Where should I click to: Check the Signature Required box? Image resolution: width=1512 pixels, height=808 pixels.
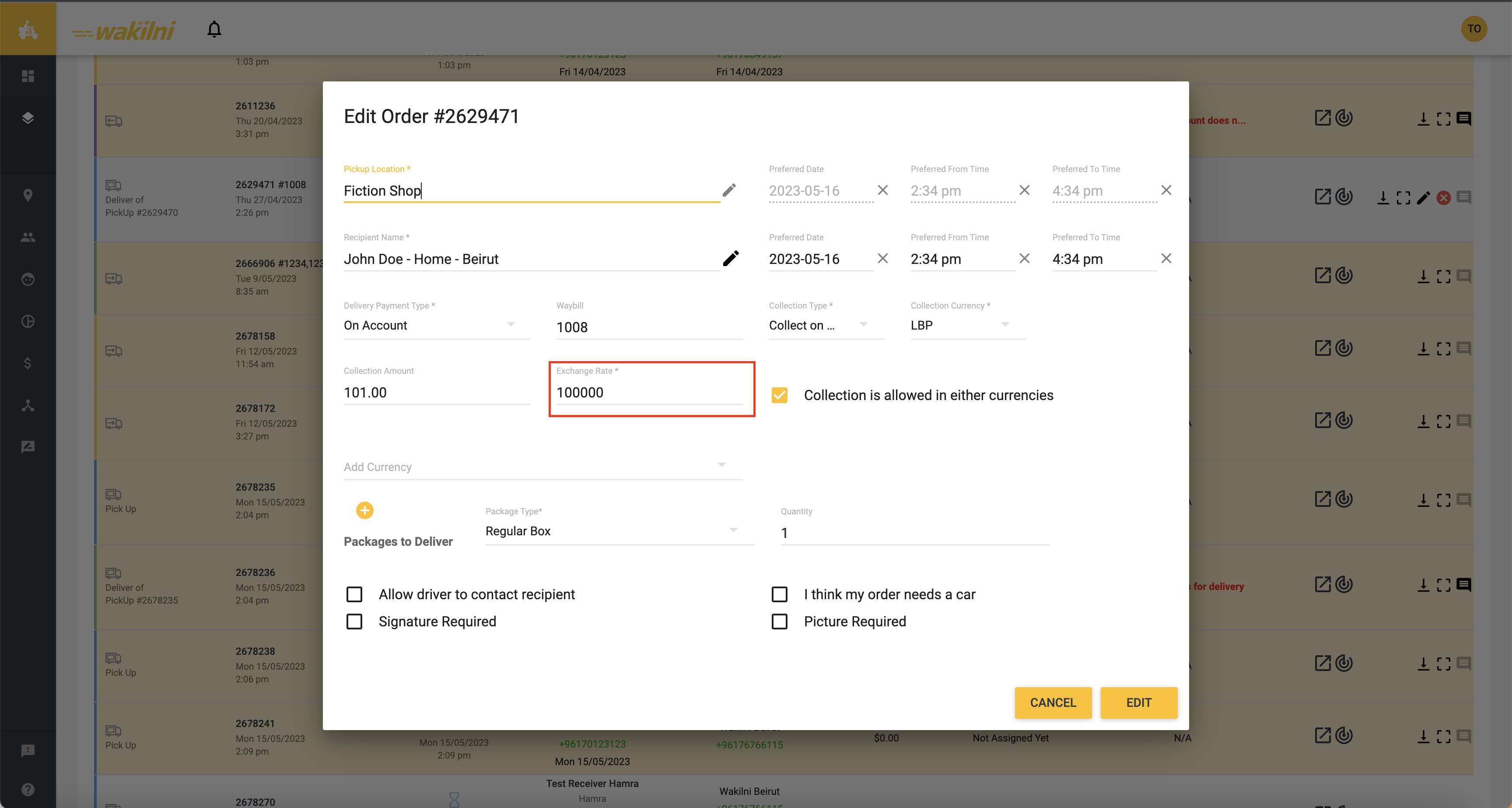(x=354, y=621)
